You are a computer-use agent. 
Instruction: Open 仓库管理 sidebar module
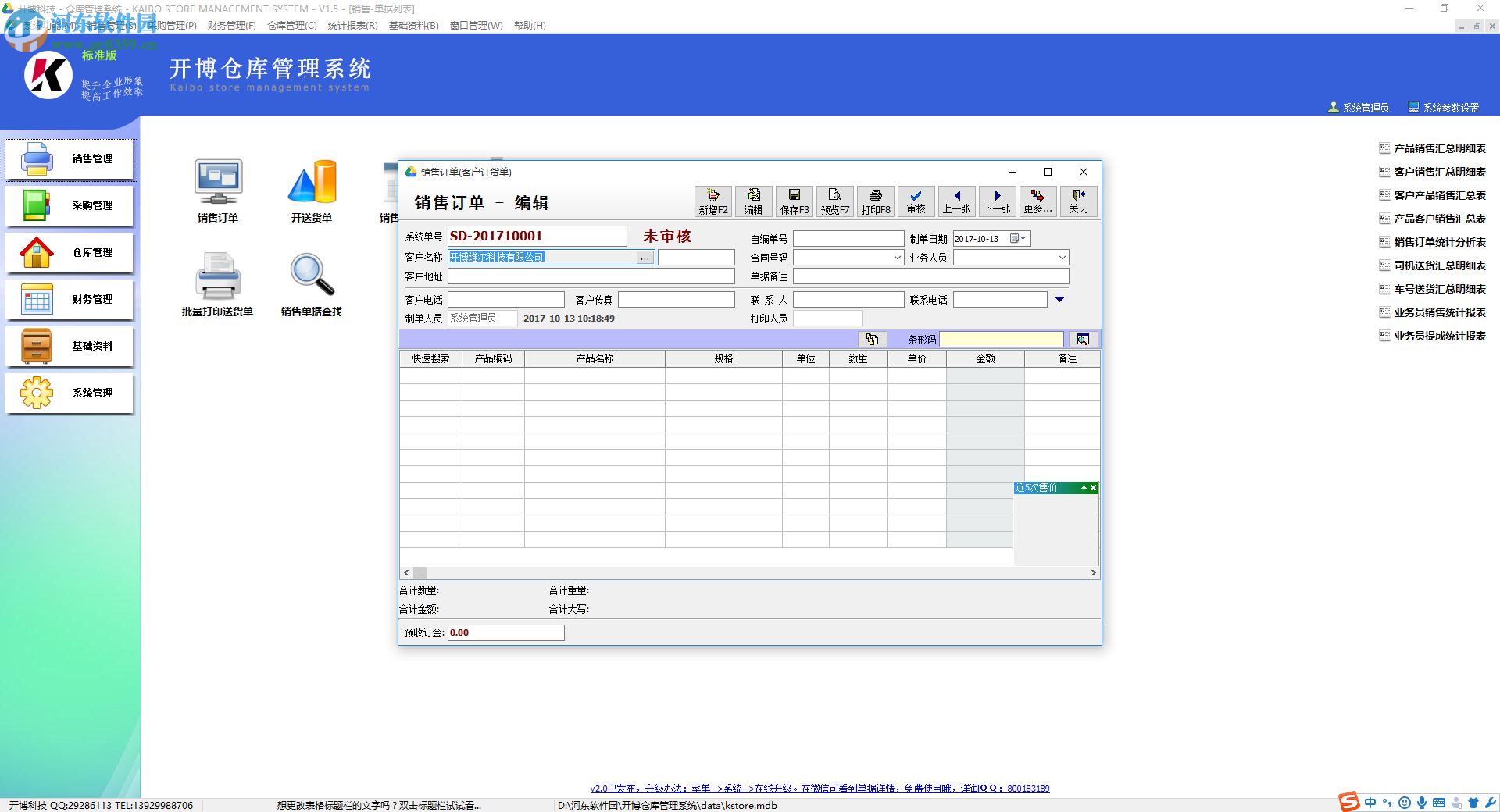(x=70, y=253)
